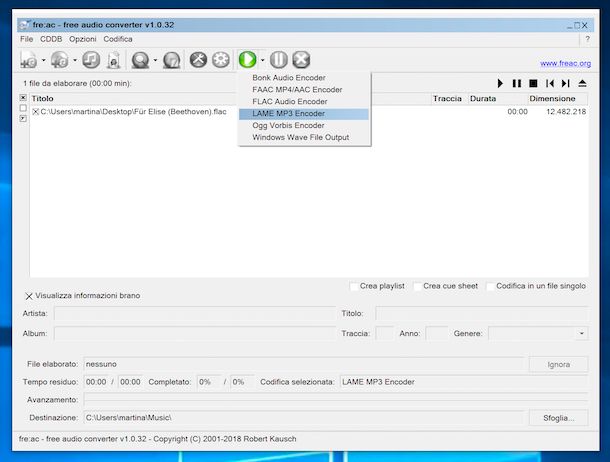The image size is (610, 462).
Task: Choose Windows Wave File Output
Action: (x=304, y=137)
